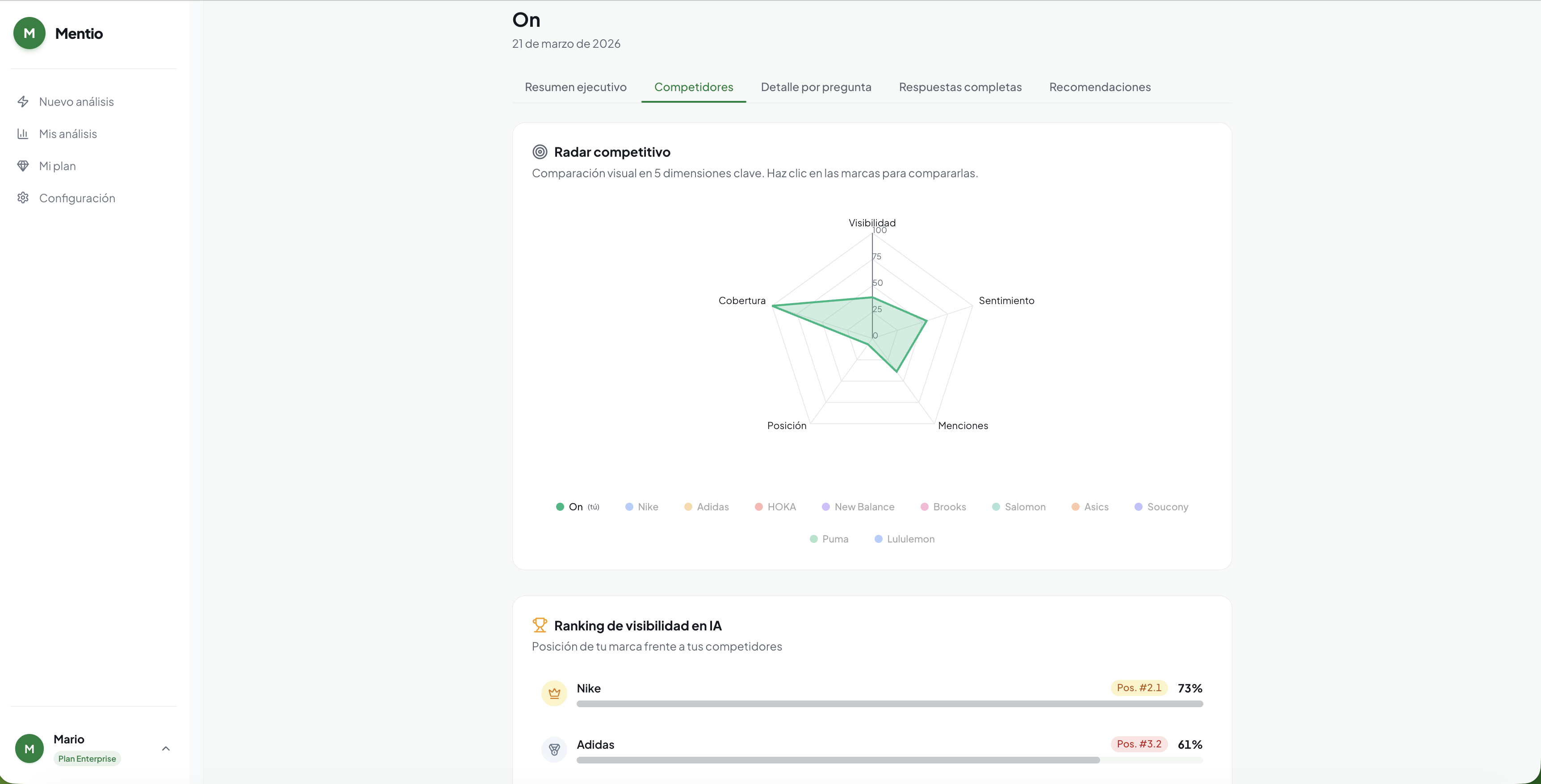Click the Sentimiento axis label
Screen dimensions: 1541x784
[x=1006, y=300]
